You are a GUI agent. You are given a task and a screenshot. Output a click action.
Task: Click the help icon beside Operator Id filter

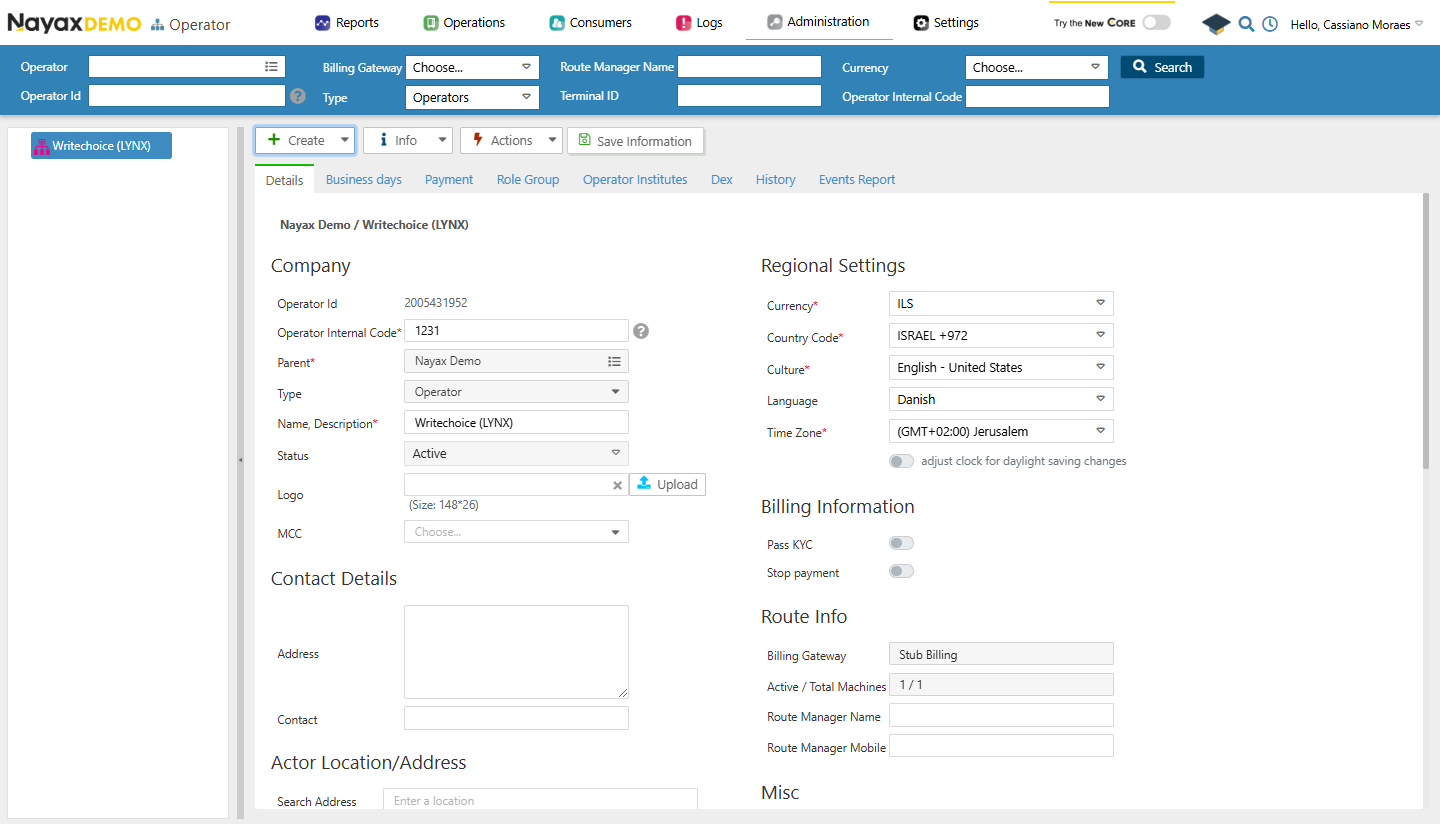click(297, 96)
